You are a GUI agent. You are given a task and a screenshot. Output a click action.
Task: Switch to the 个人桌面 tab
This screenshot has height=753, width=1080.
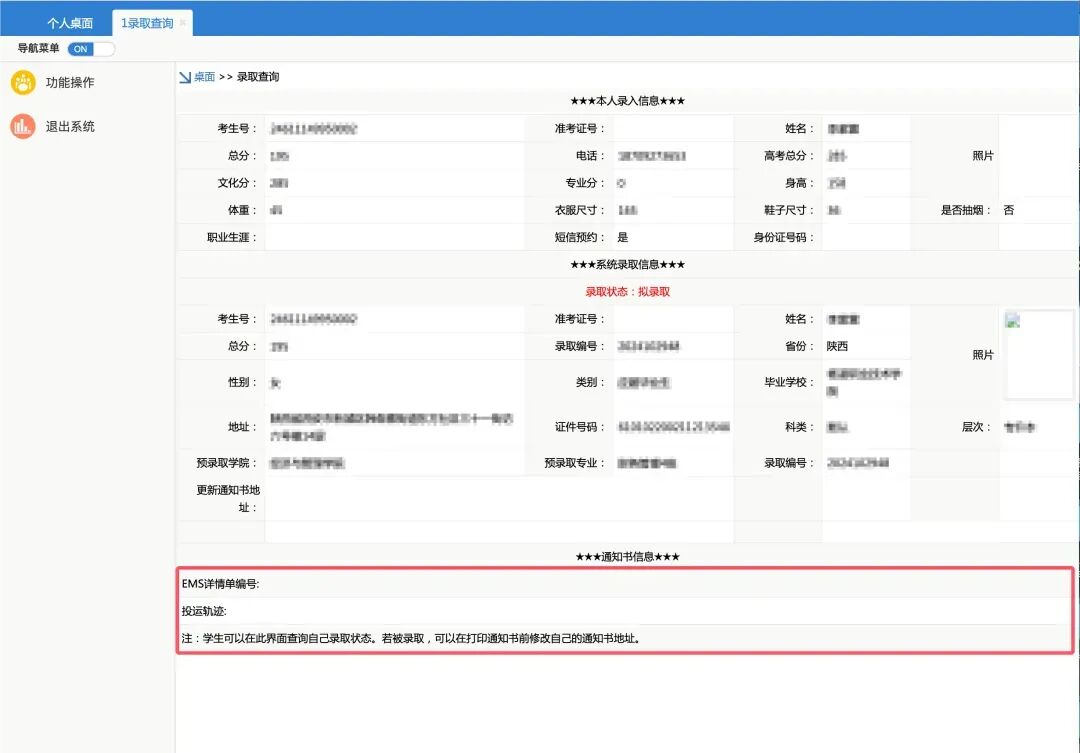tap(70, 23)
